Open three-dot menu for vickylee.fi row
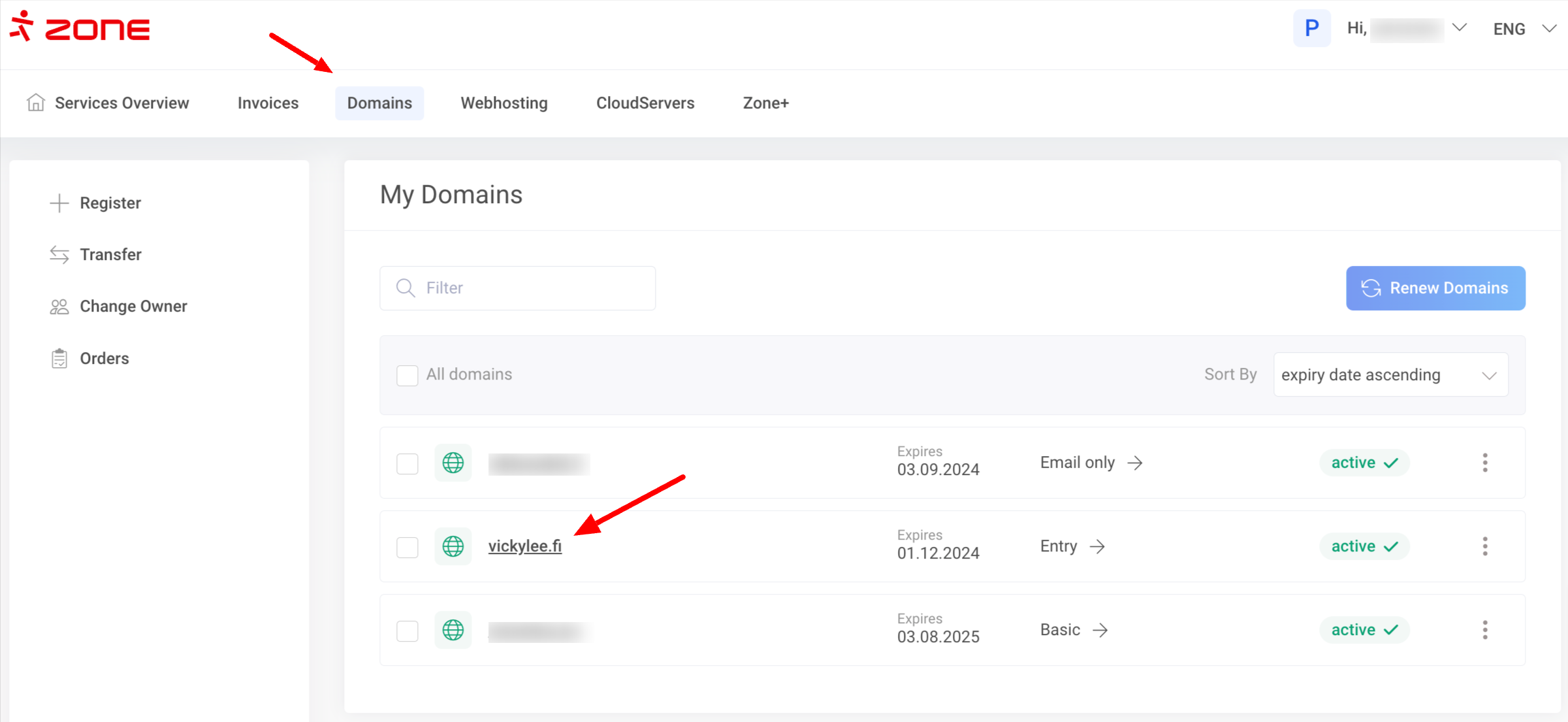Viewport: 1568px width, 722px height. (1484, 546)
